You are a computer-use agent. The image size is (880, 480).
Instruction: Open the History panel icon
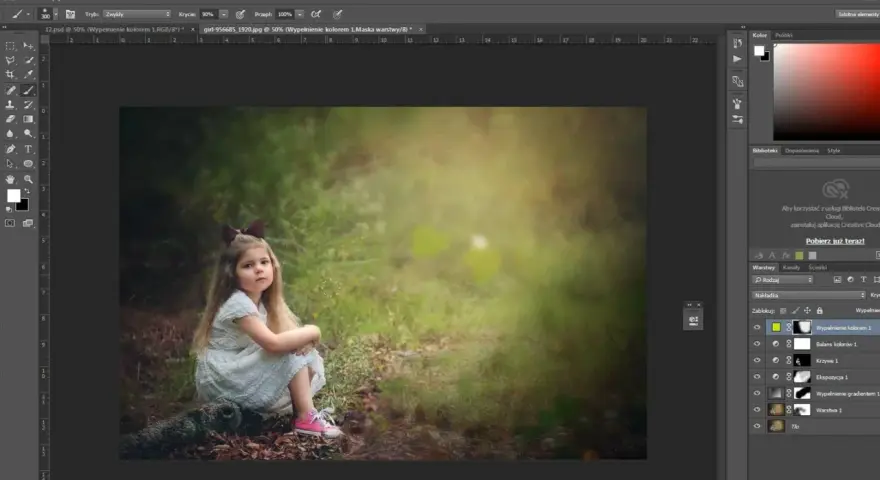(x=737, y=43)
